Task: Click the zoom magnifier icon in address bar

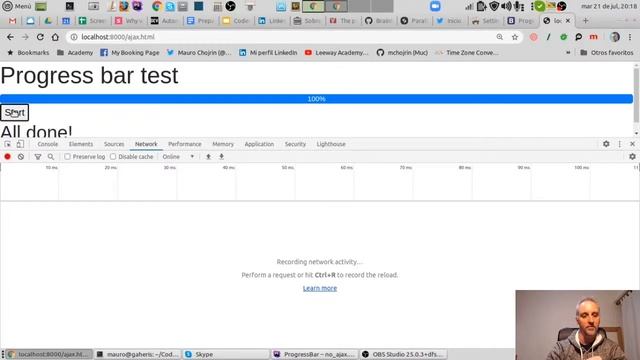Action: pyautogui.click(x=500, y=37)
